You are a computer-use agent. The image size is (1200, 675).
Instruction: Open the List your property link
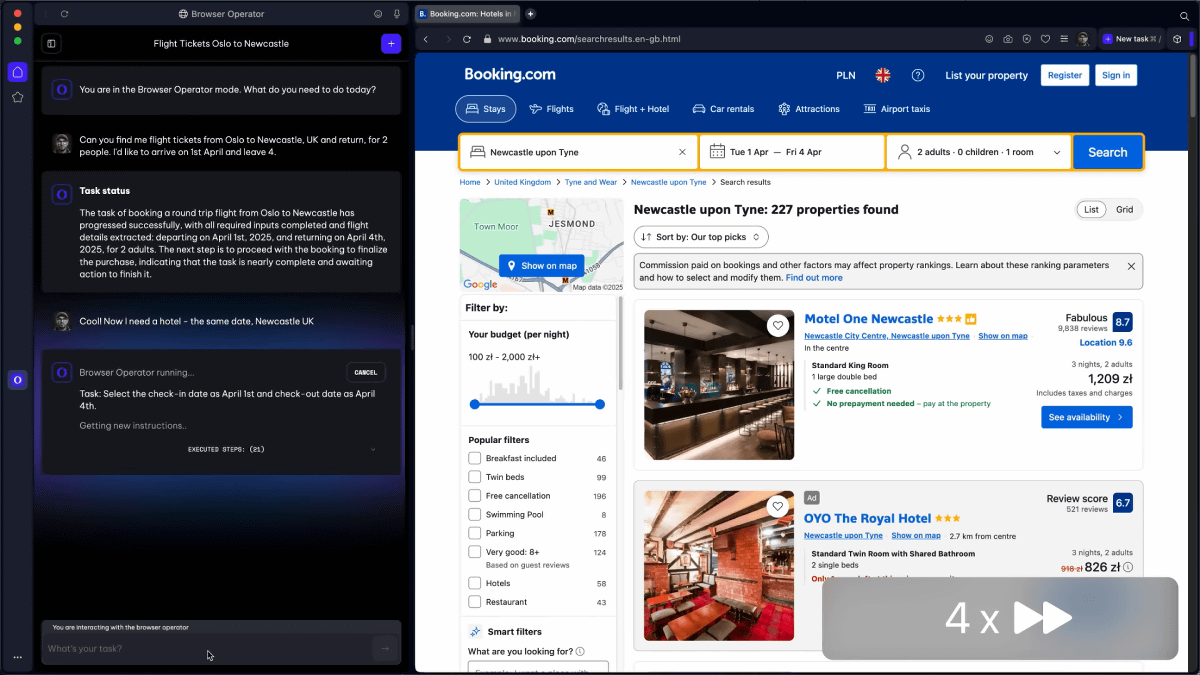pyautogui.click(x=986, y=75)
